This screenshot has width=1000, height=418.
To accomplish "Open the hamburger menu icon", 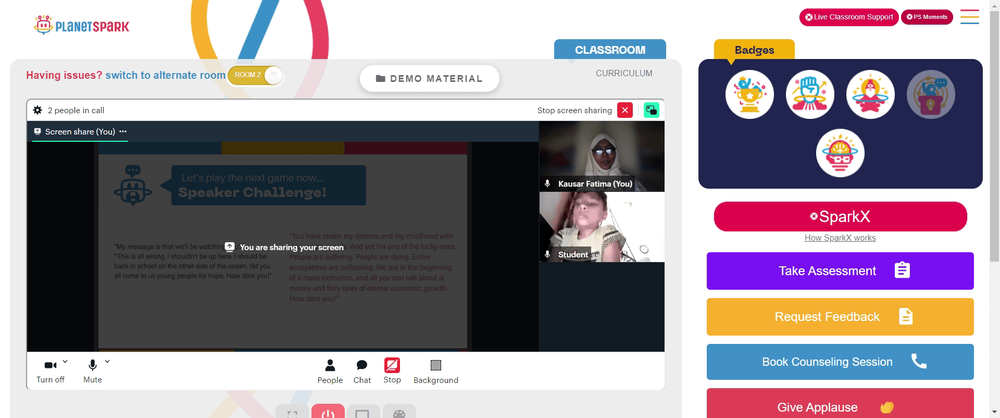I will tap(969, 17).
